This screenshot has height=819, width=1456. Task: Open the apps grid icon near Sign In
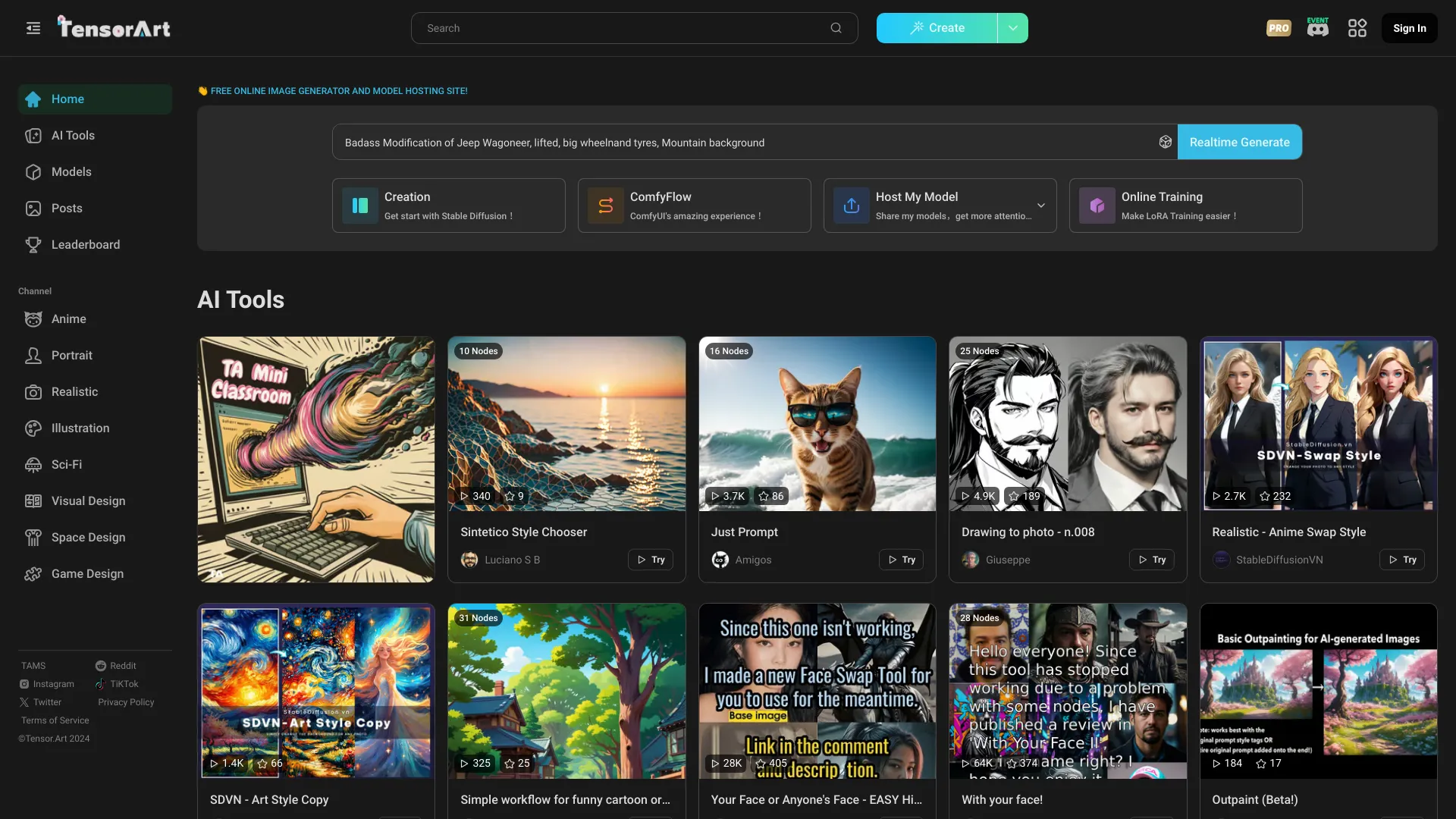(1357, 27)
